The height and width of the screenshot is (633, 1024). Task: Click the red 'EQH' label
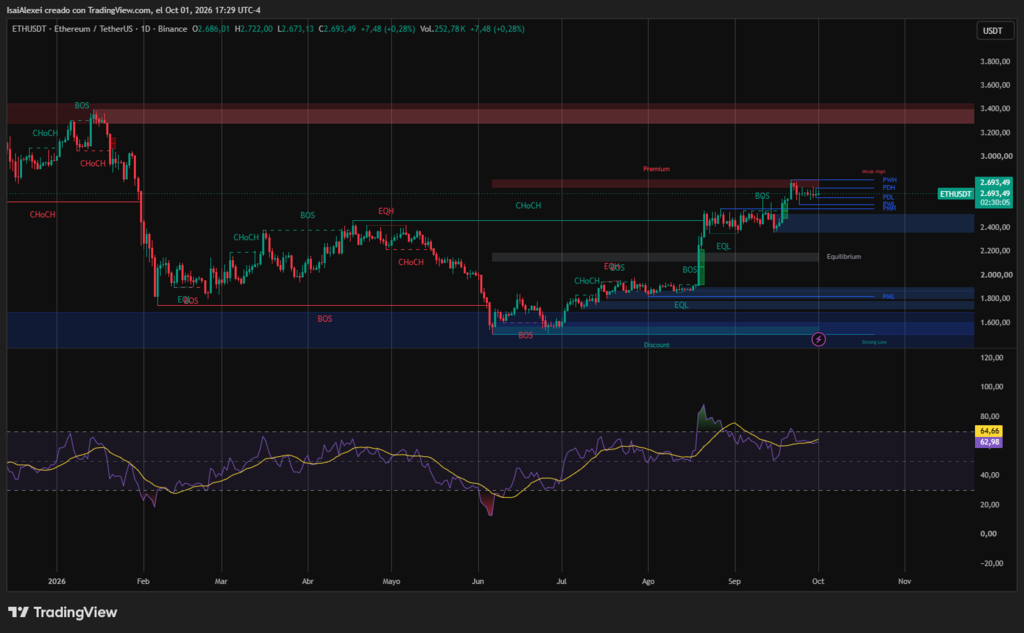pyautogui.click(x=386, y=211)
